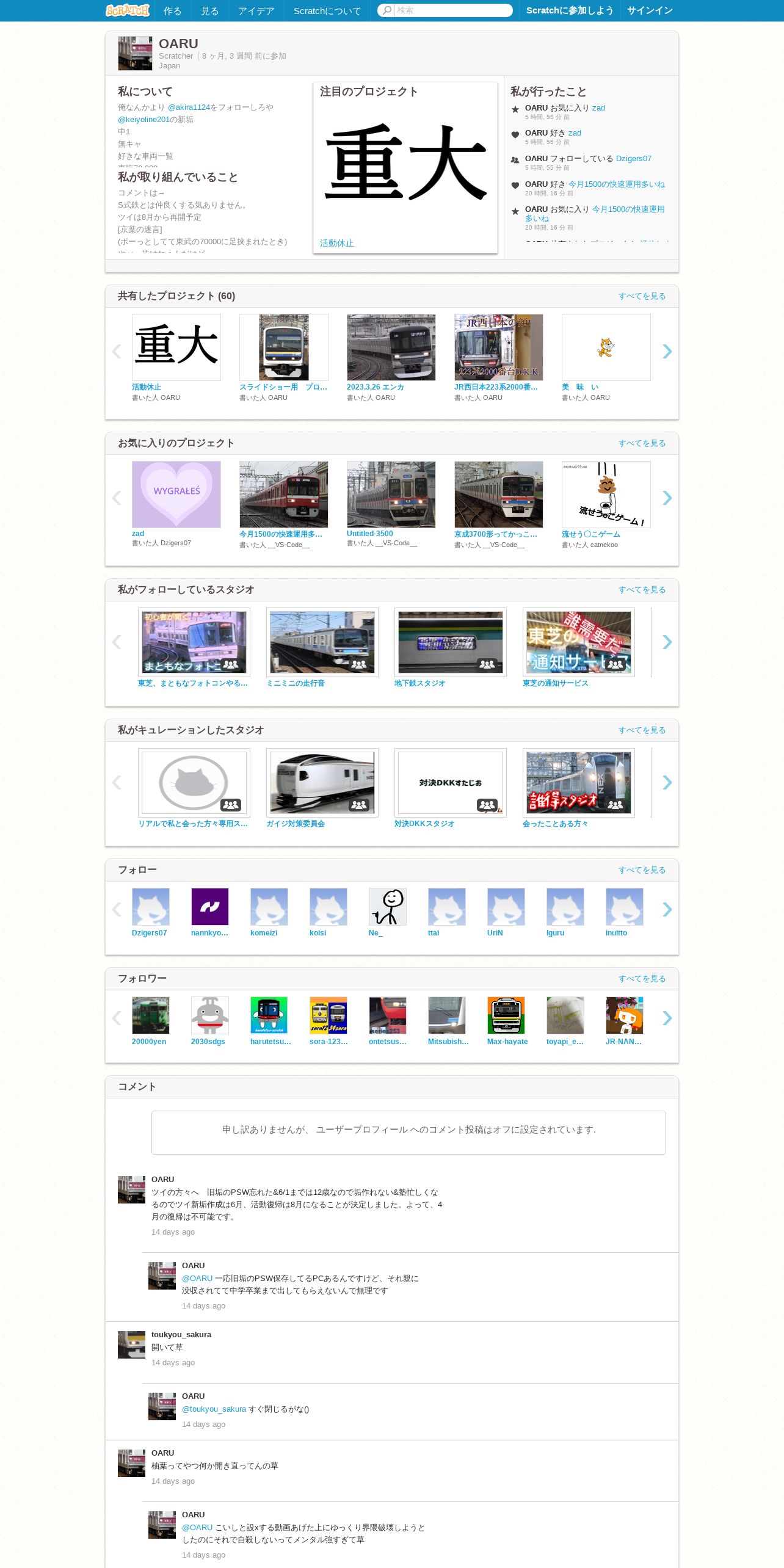784x1568 pixels.
Task: Open Scratchについて menu item
Action: pyautogui.click(x=327, y=10)
